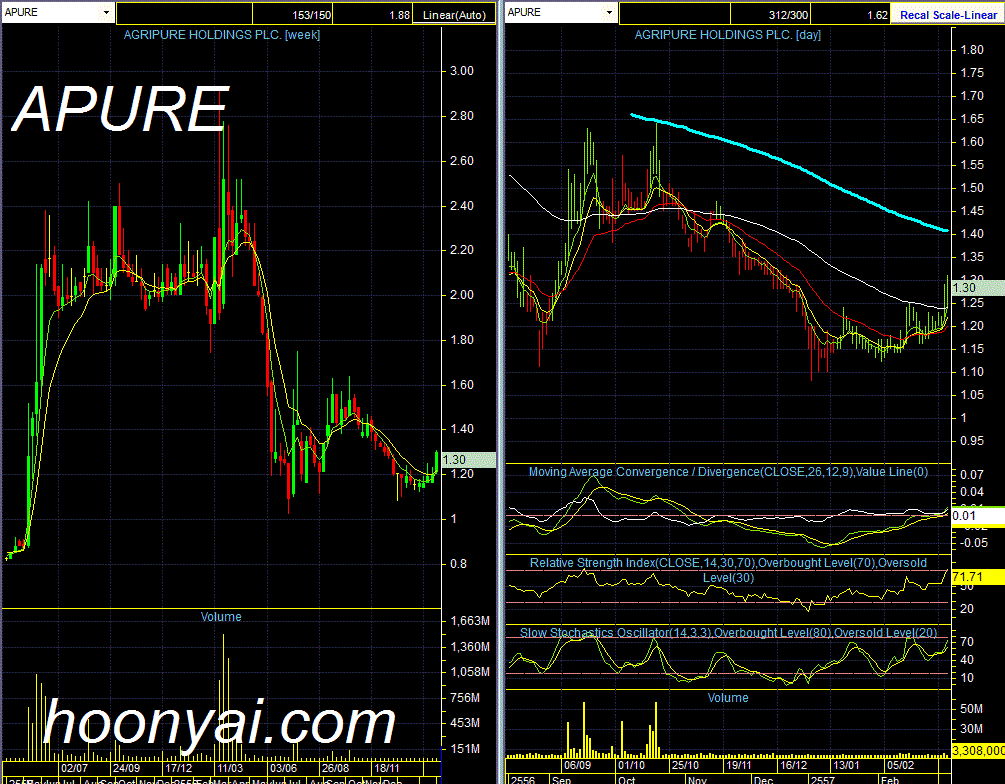Screen dimensions: 1005x784
Task: Click the 2.40 price level on weekly axis
Action: 461,205
